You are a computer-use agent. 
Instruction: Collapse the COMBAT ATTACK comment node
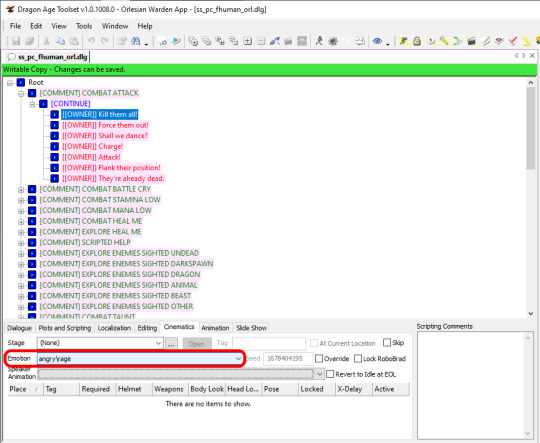pyautogui.click(x=21, y=93)
